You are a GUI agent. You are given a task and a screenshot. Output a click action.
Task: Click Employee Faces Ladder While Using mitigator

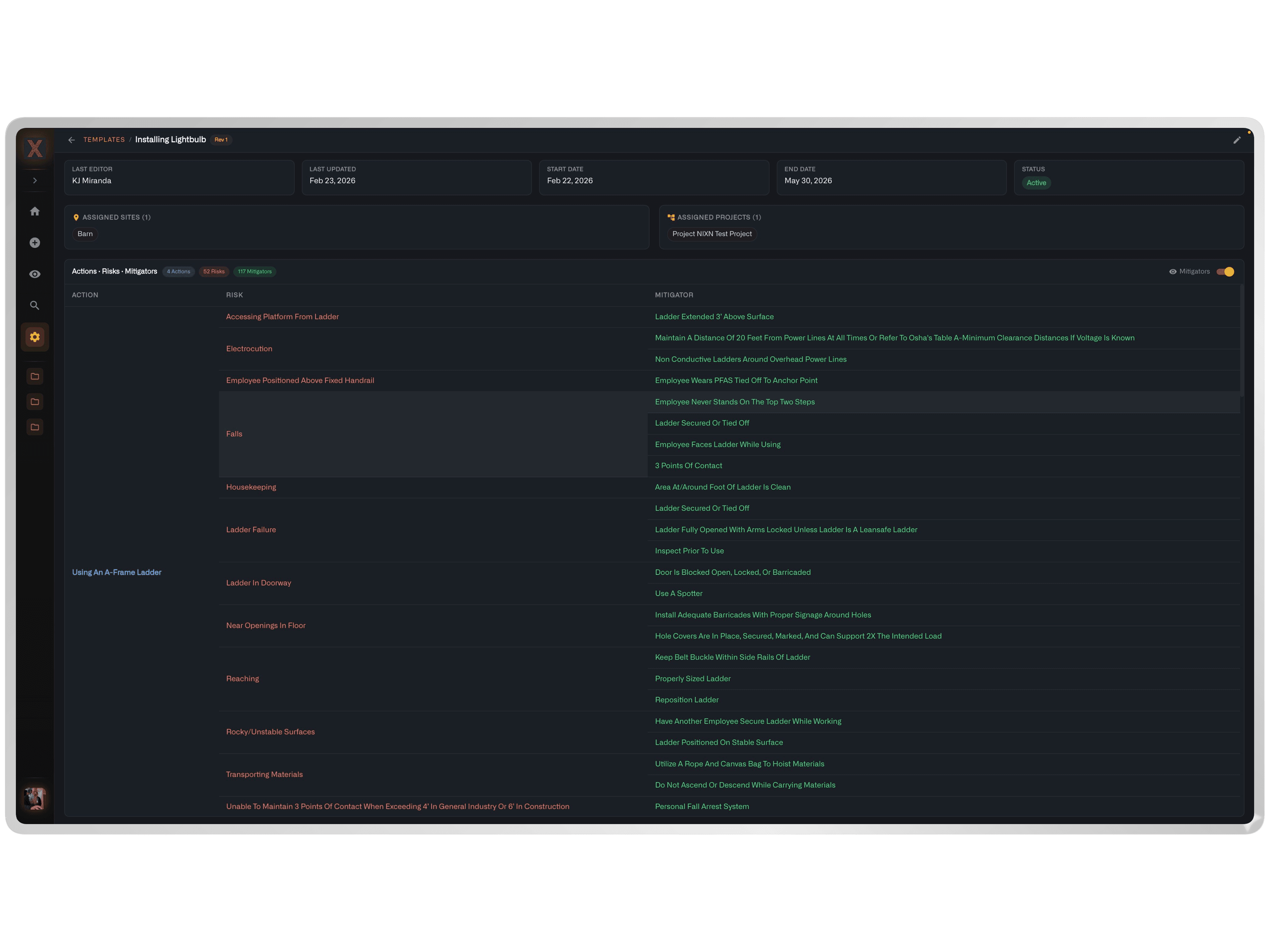pos(718,444)
